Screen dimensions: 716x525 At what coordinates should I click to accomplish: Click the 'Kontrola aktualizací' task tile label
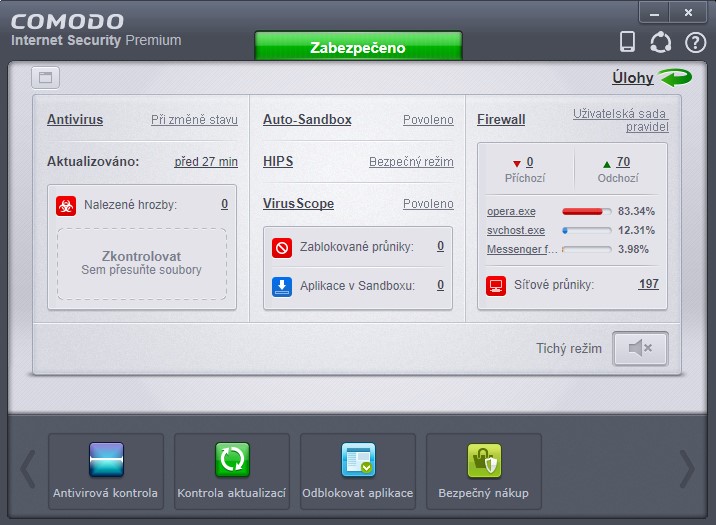pos(232,493)
